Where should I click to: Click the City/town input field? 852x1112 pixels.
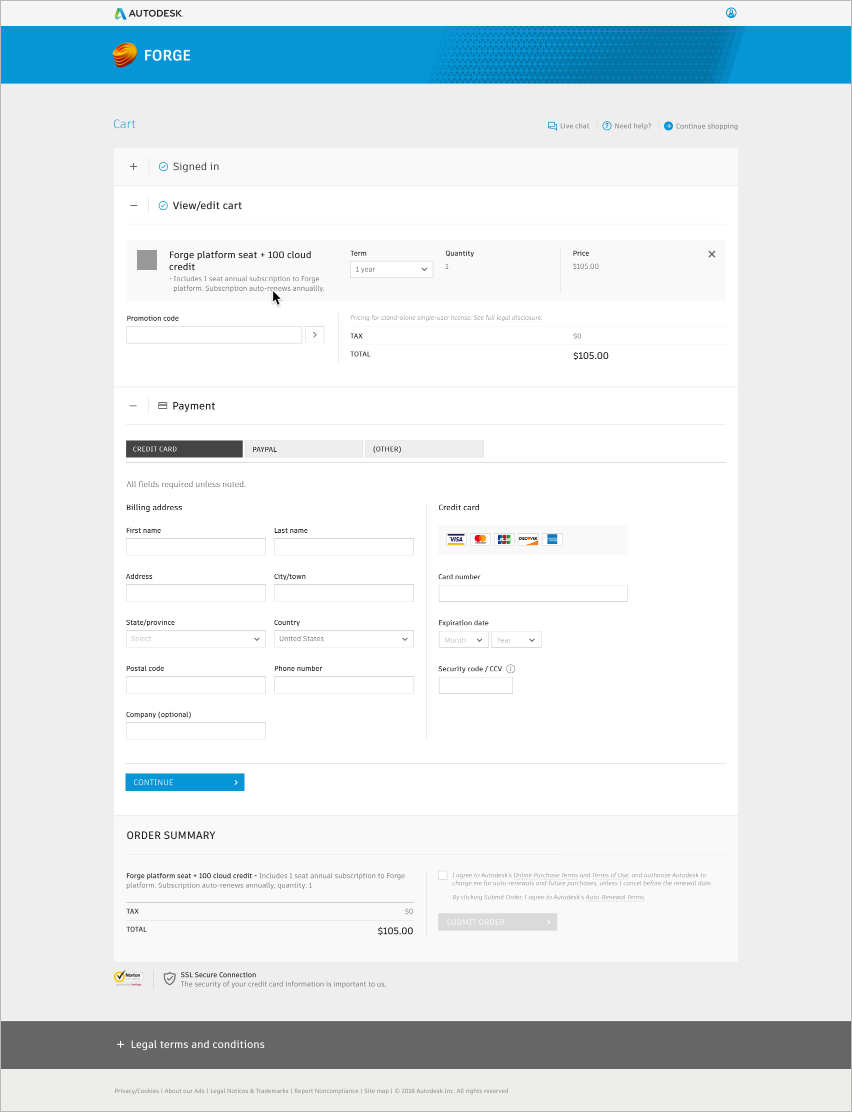pos(344,593)
